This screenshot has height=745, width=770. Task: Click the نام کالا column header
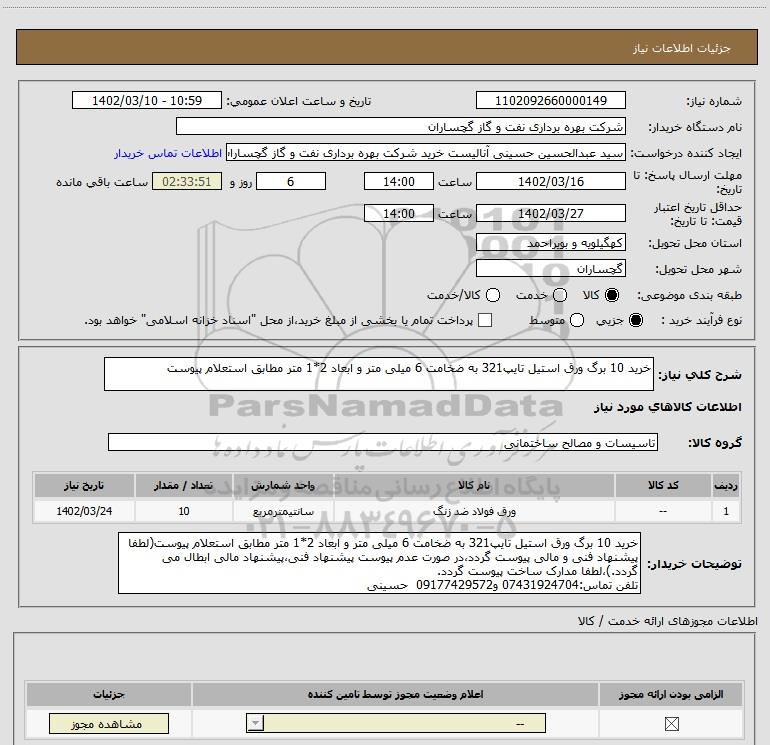pos(474,485)
